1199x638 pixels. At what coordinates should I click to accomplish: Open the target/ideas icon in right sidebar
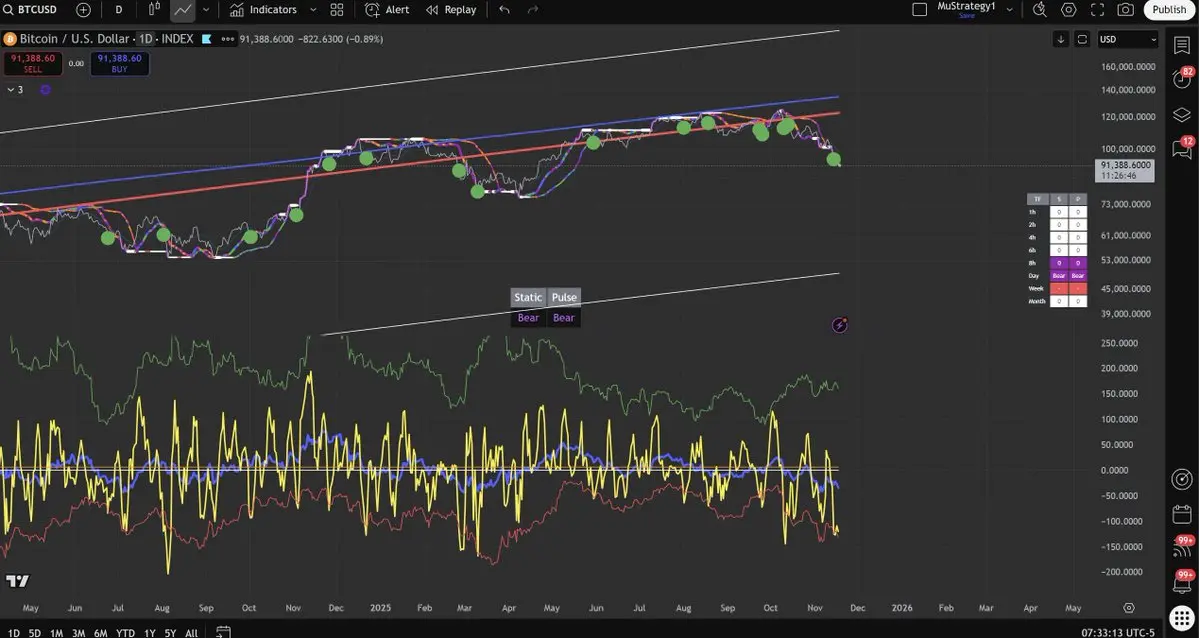click(x=1182, y=479)
